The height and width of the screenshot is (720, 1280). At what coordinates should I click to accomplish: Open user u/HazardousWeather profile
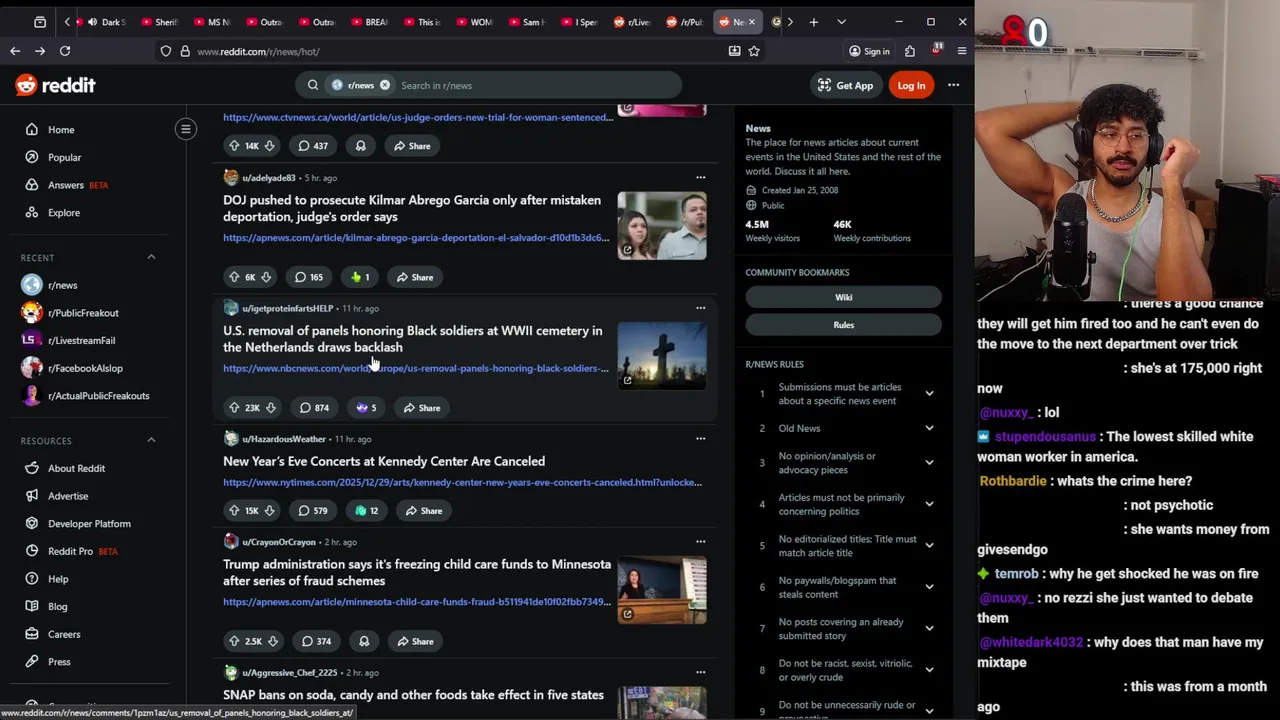284,439
